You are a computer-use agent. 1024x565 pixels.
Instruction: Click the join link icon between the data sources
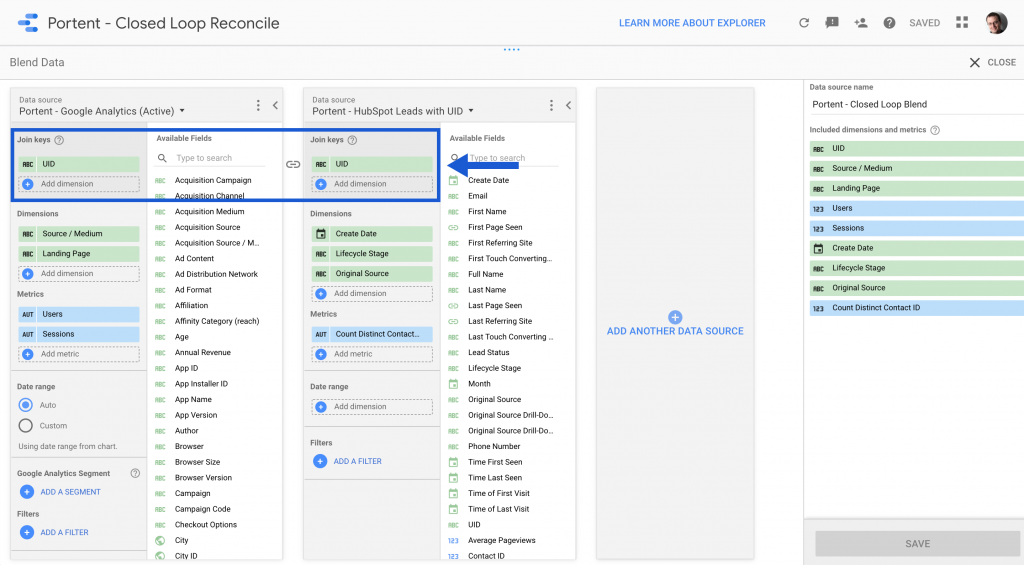point(293,164)
